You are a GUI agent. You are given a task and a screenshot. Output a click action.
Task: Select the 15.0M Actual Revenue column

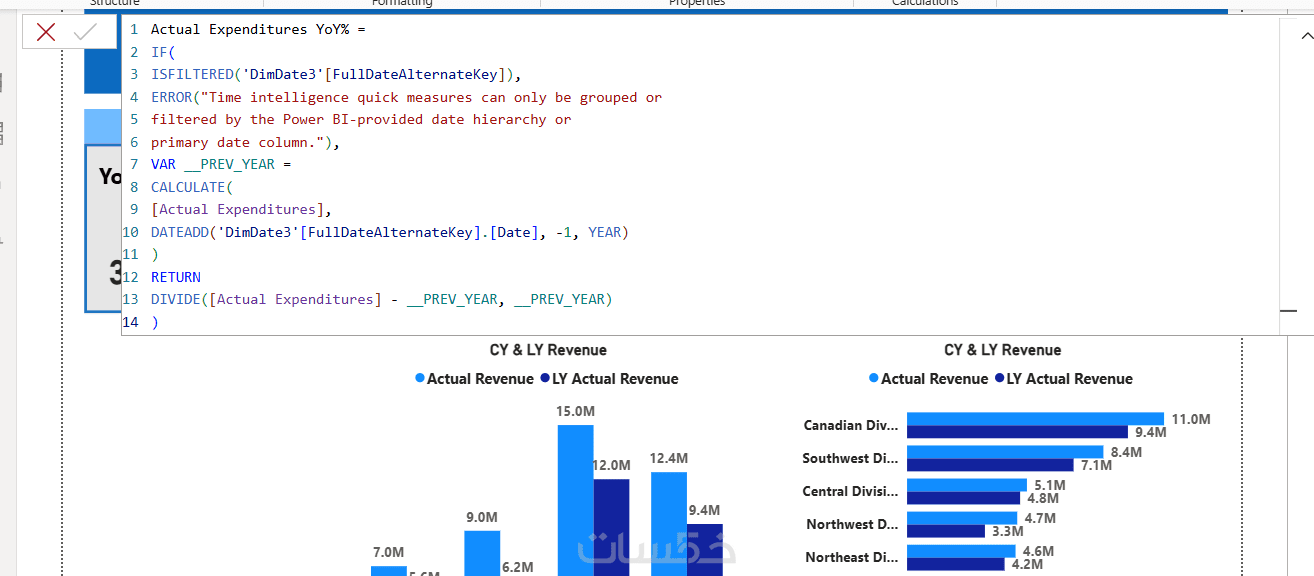[576, 500]
